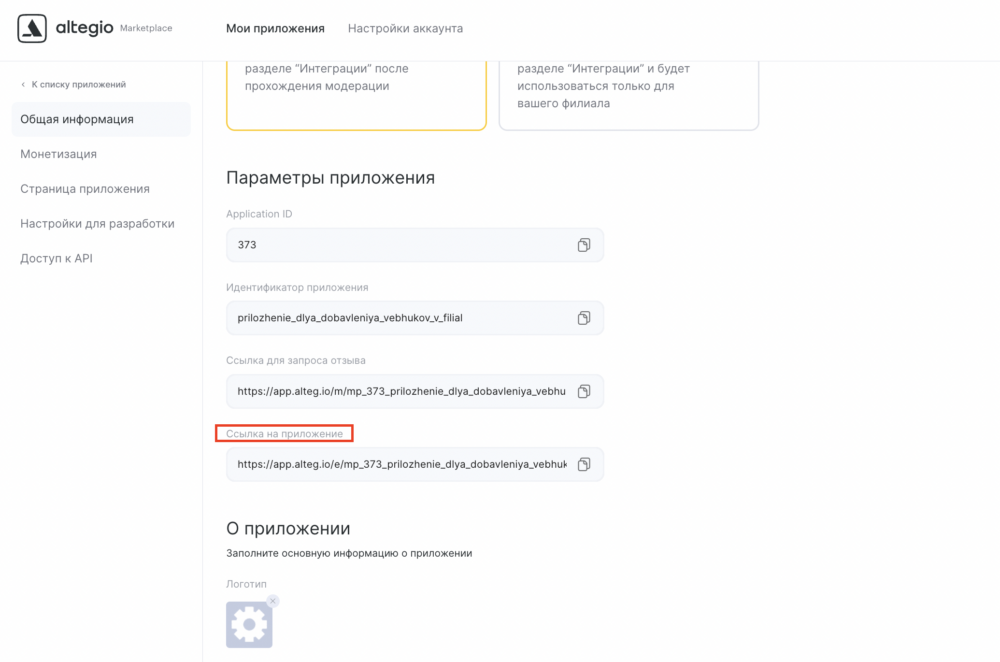The image size is (1000, 662).
Task: Go back via К списку приложений arrow
Action: tap(24, 84)
